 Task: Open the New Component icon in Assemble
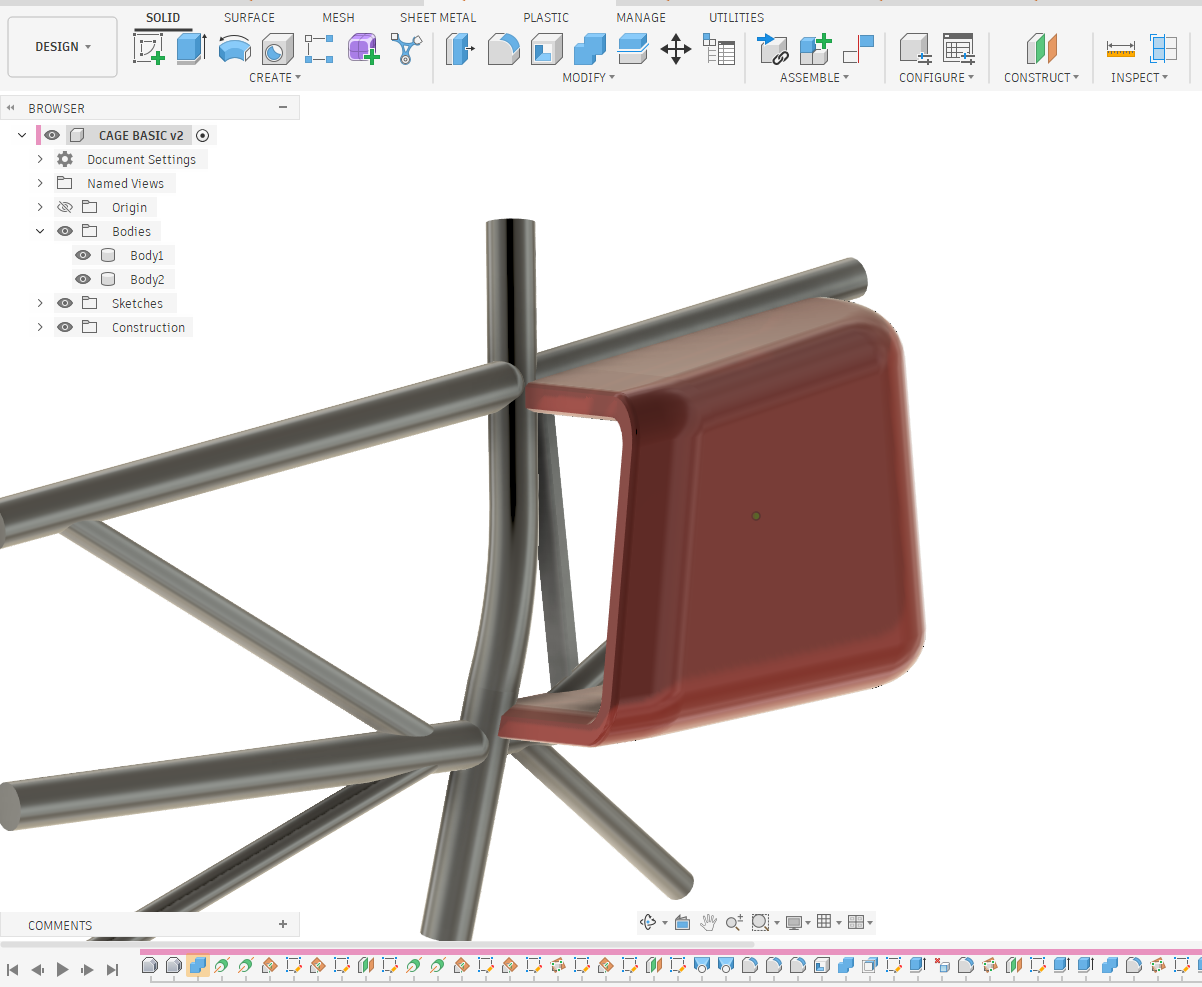[815, 49]
